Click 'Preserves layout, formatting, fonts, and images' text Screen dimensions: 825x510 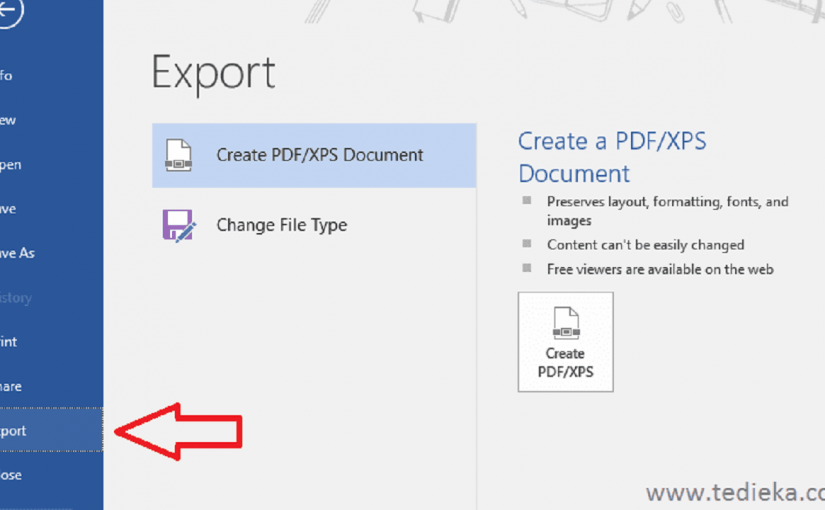point(668,211)
